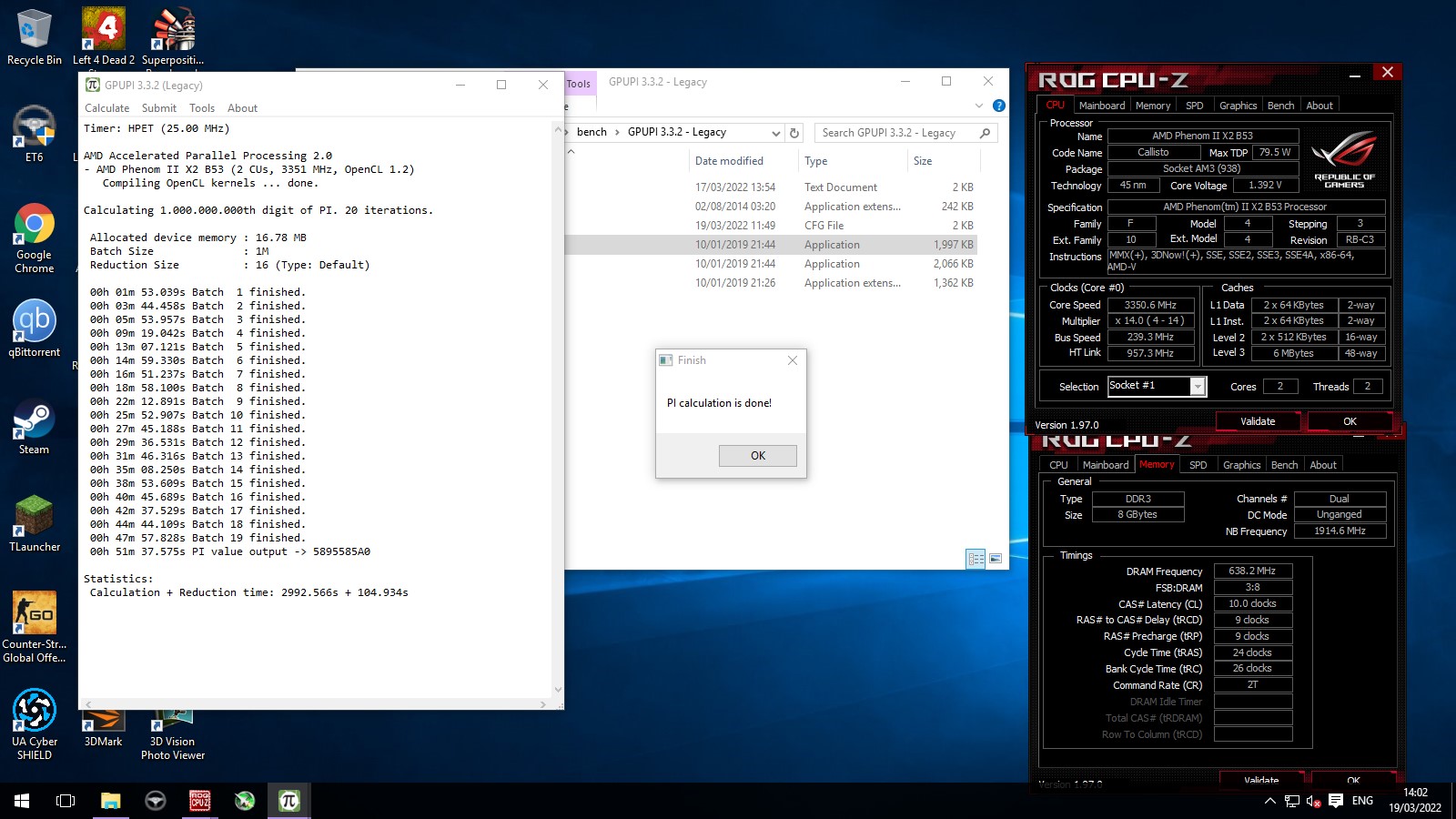The image size is (1456, 819).
Task: Sort Explorer files by Size column
Action: pyautogui.click(x=923, y=161)
